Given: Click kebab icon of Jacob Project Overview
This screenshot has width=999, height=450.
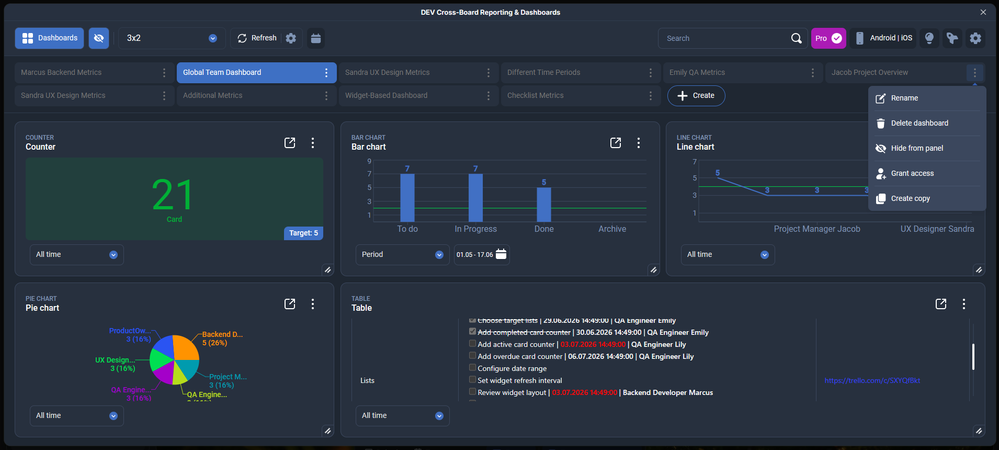Looking at the screenshot, I should [x=974, y=73].
